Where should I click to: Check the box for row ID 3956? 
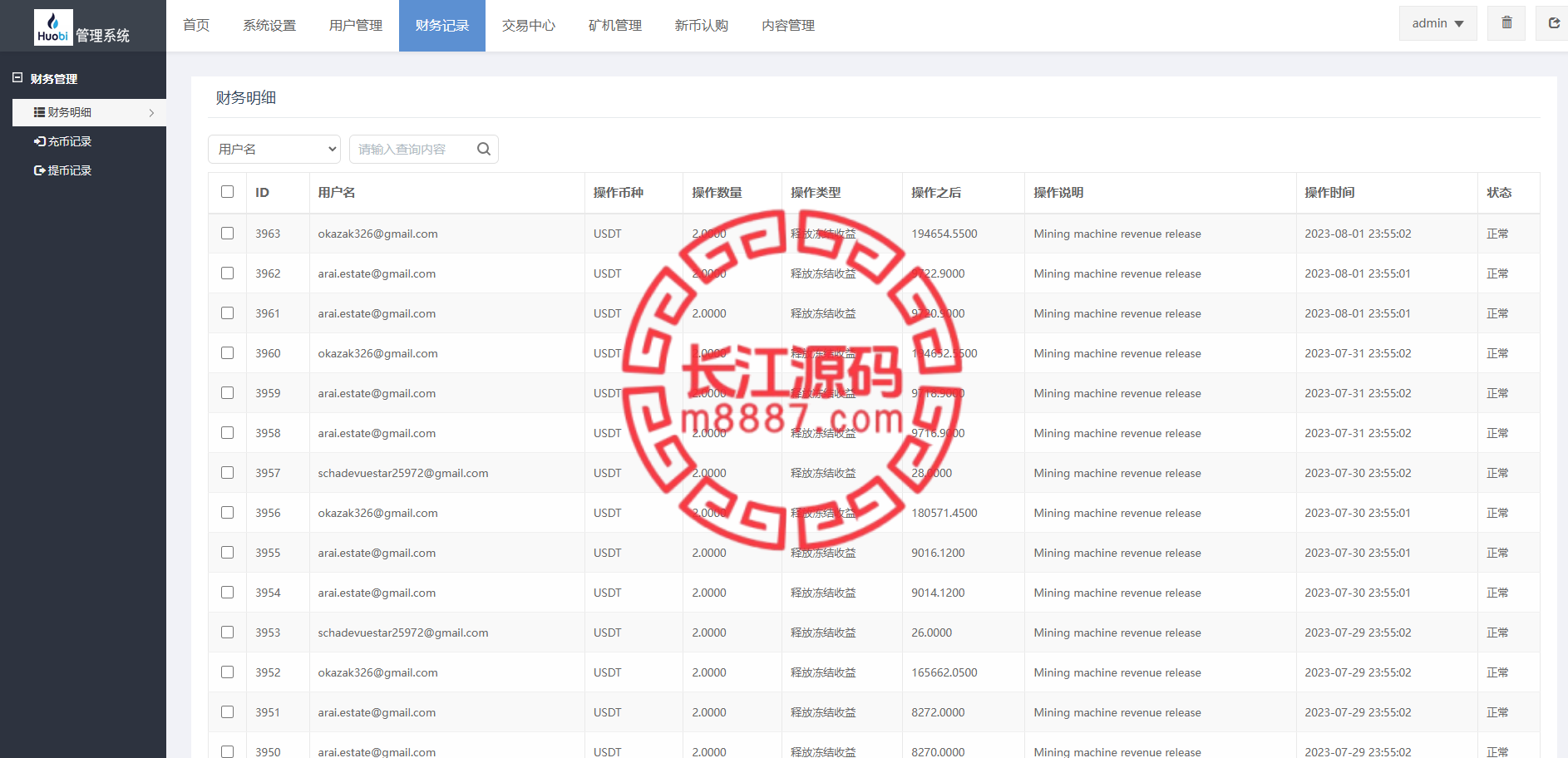pos(227,513)
